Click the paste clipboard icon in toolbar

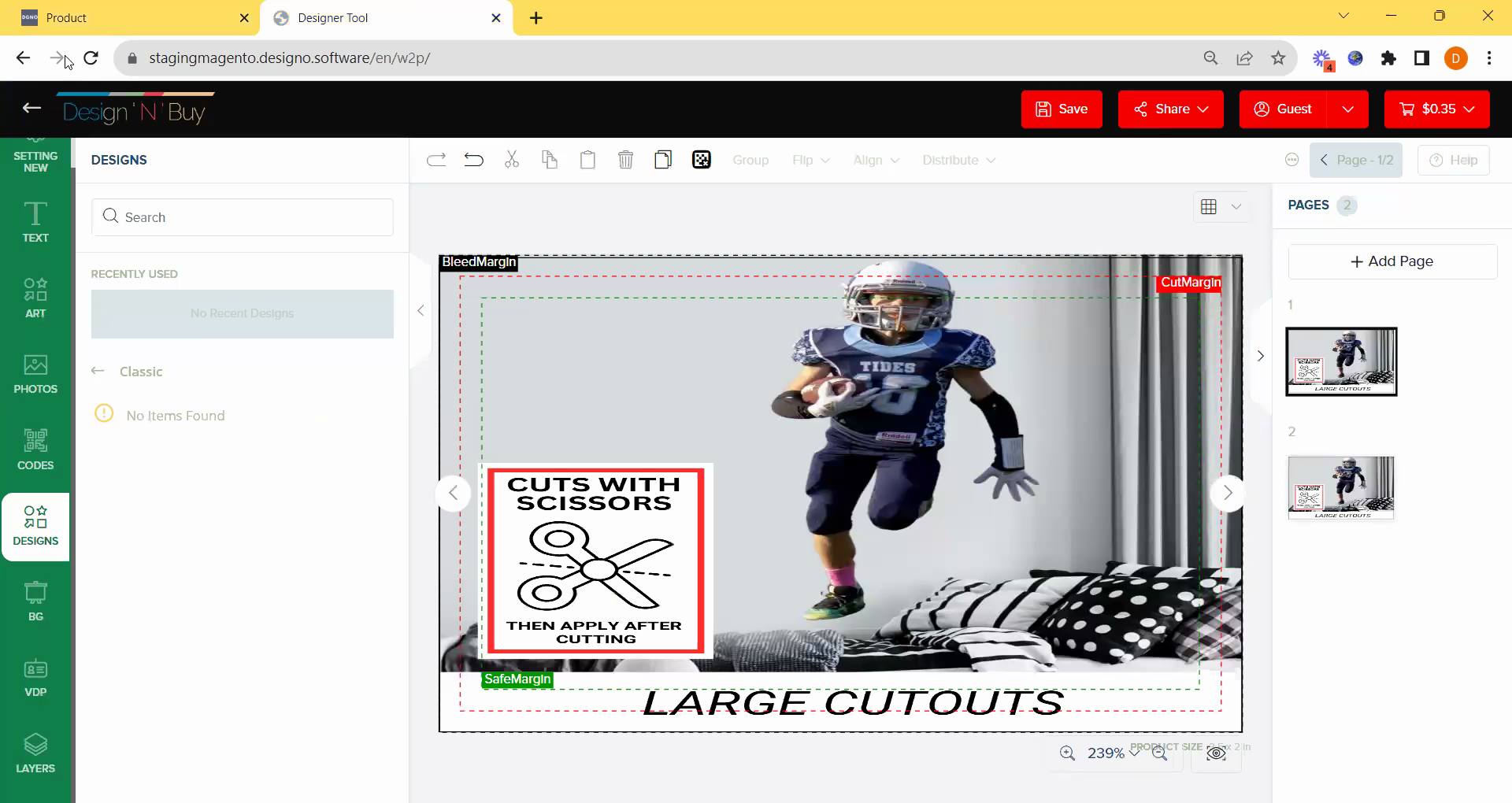(587, 161)
